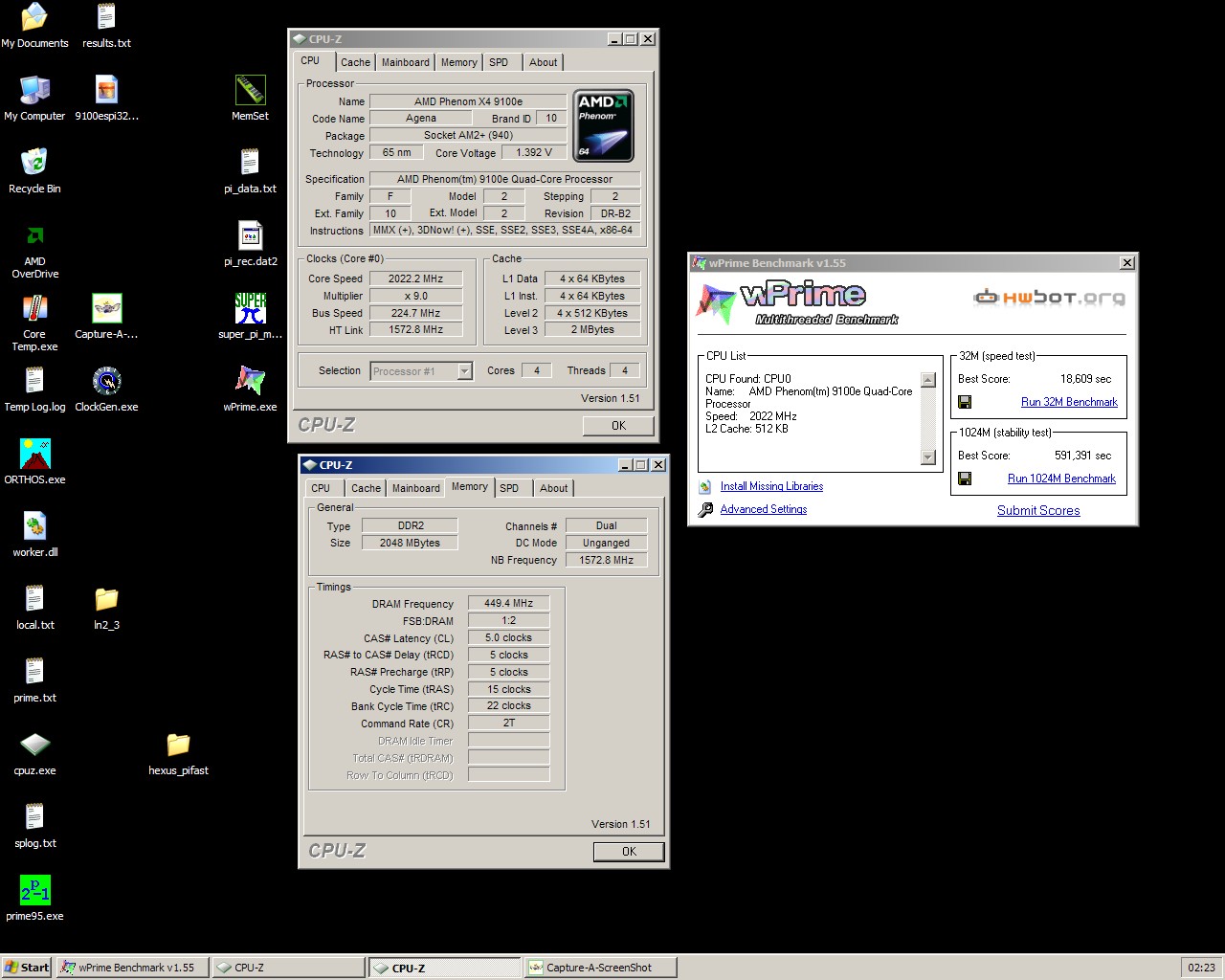This screenshot has height=980, width=1225.
Task: Switch to wPrime Benchmark v1.55 taskbar button
Action: tap(131, 968)
